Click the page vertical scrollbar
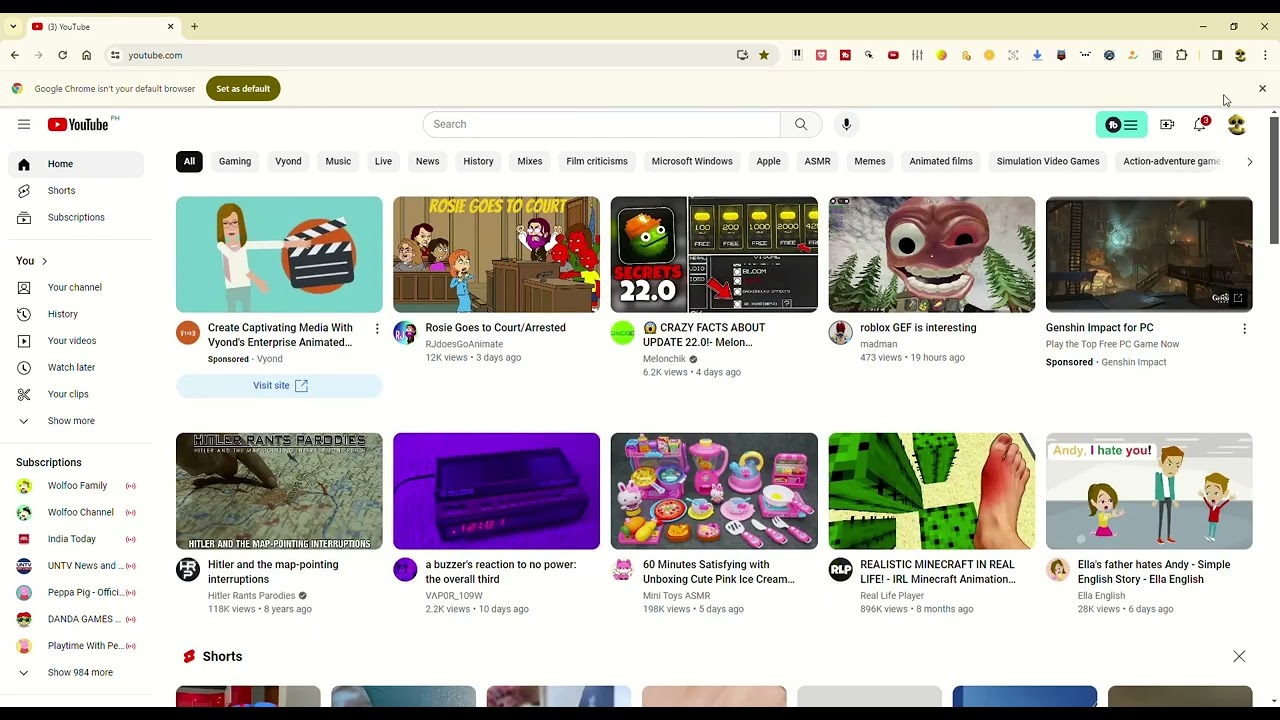Image resolution: width=1280 pixels, height=720 pixels. (x=1274, y=180)
